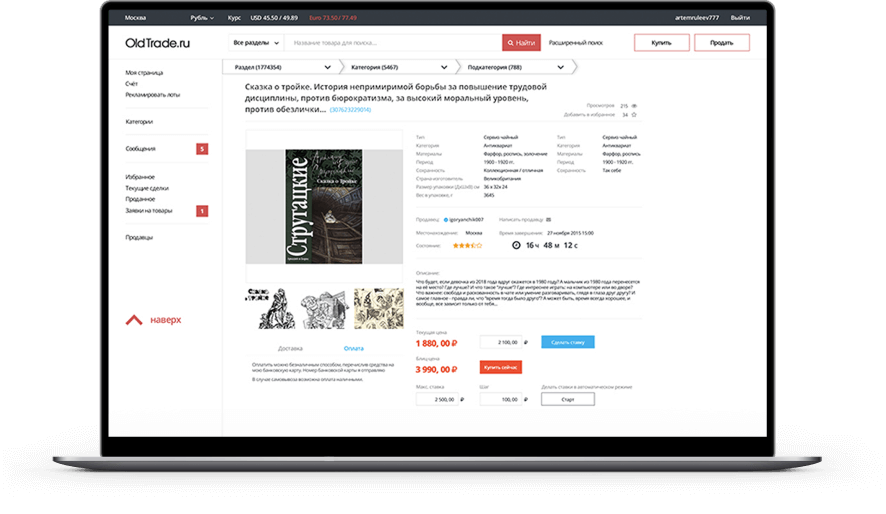The image size is (886, 514).
Task: Select the Оплата tab
Action: click(354, 349)
